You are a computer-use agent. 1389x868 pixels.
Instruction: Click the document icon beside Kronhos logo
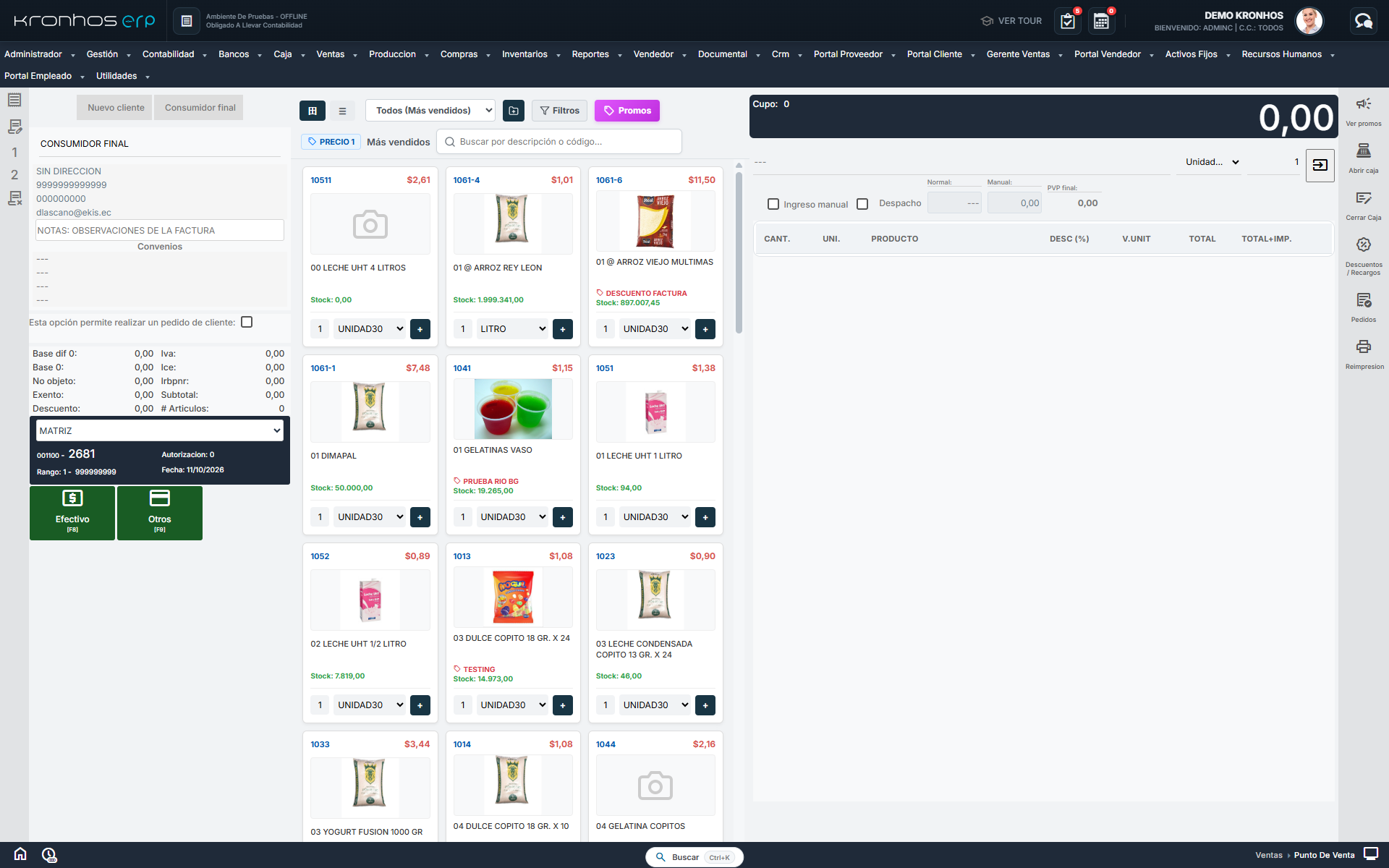click(186, 21)
